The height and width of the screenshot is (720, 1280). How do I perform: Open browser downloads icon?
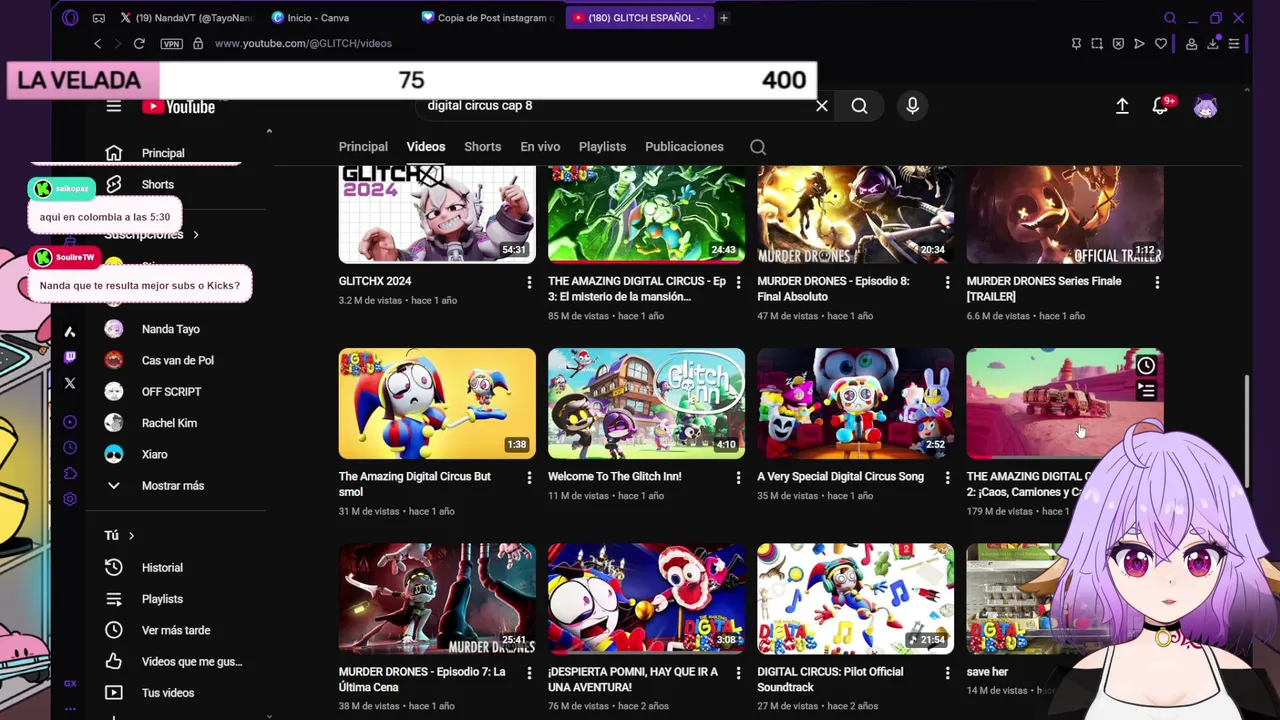(x=1213, y=44)
